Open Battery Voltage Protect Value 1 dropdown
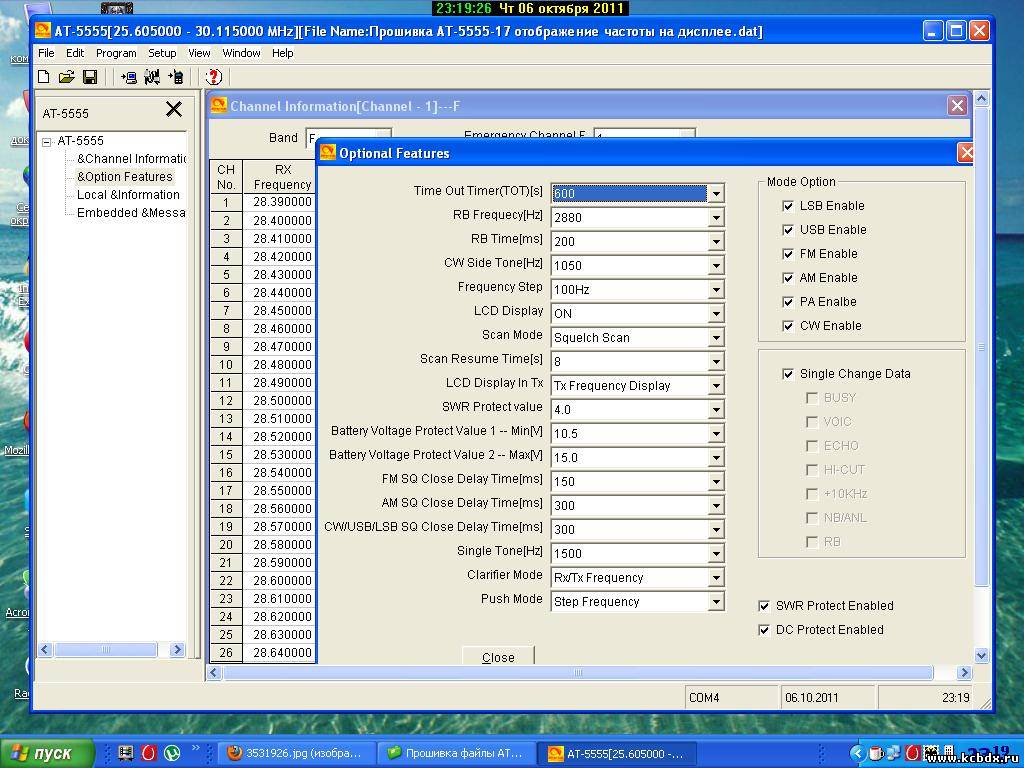1024x768 pixels. coord(716,434)
